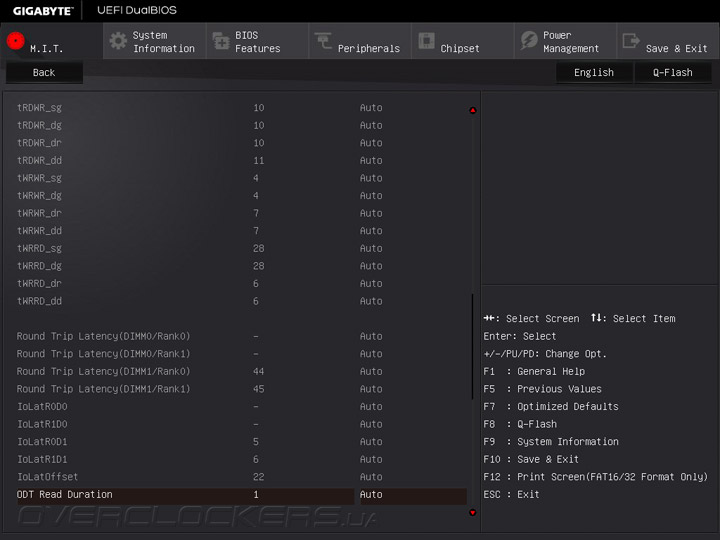Click the red M.I.T. icon
Image resolution: width=720 pixels, height=540 pixels.
coord(15,41)
